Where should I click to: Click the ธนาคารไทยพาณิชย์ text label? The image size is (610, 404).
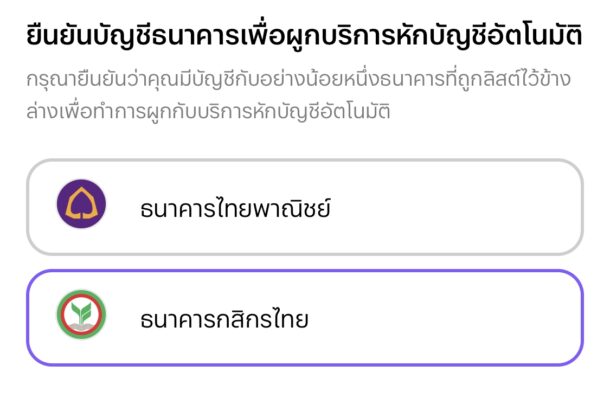pos(235,208)
